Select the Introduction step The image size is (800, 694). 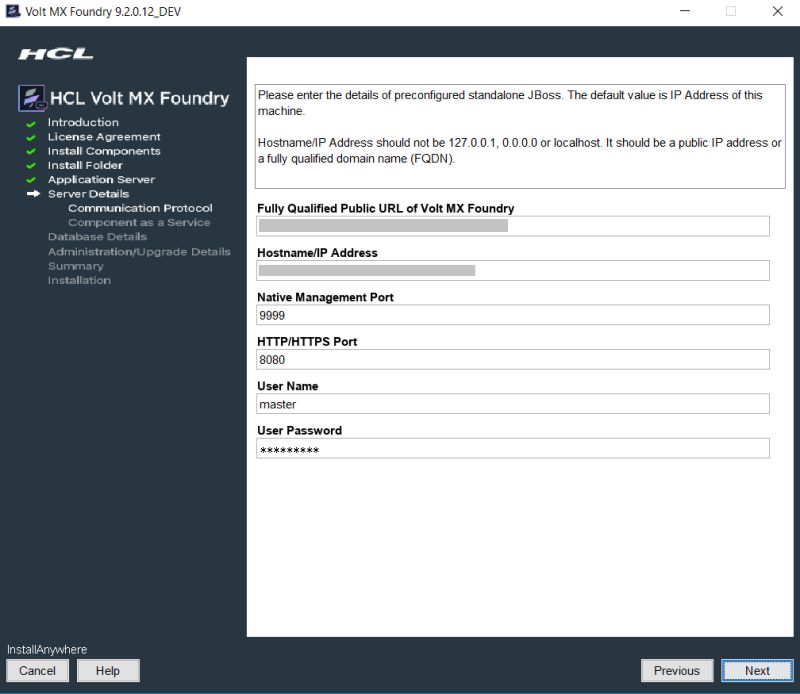click(x=83, y=122)
